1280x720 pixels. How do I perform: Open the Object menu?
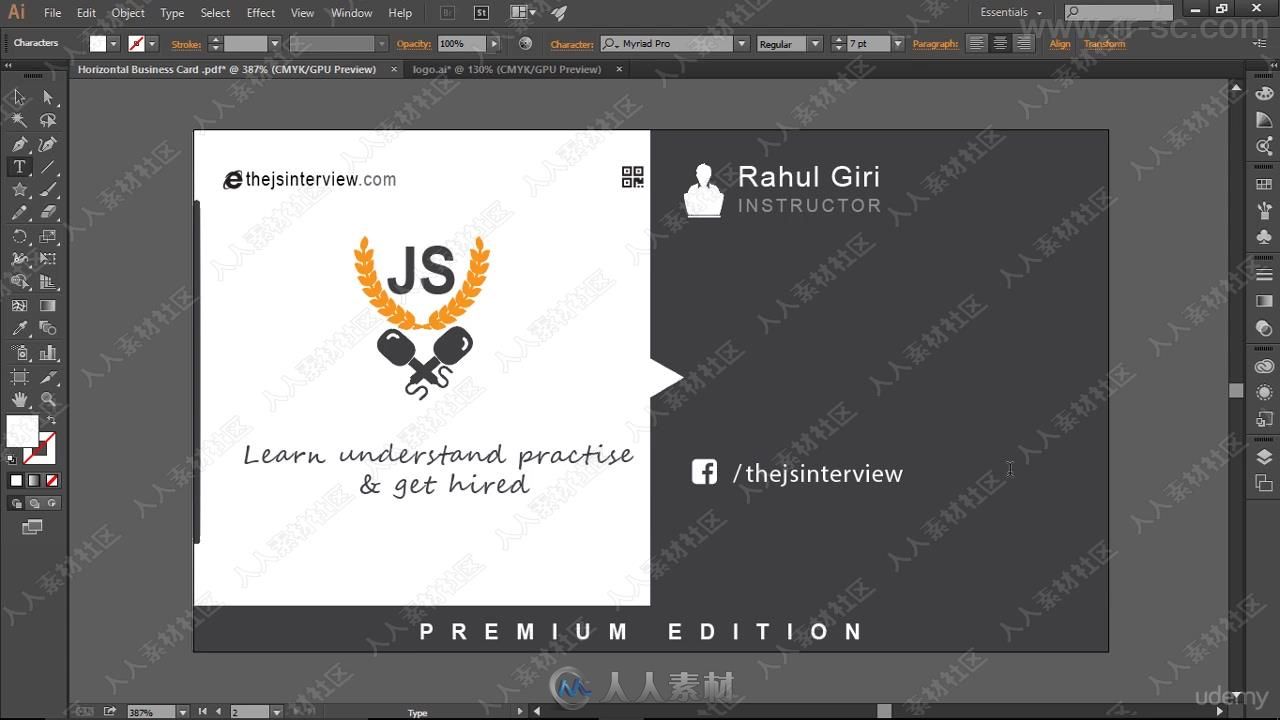coord(128,13)
